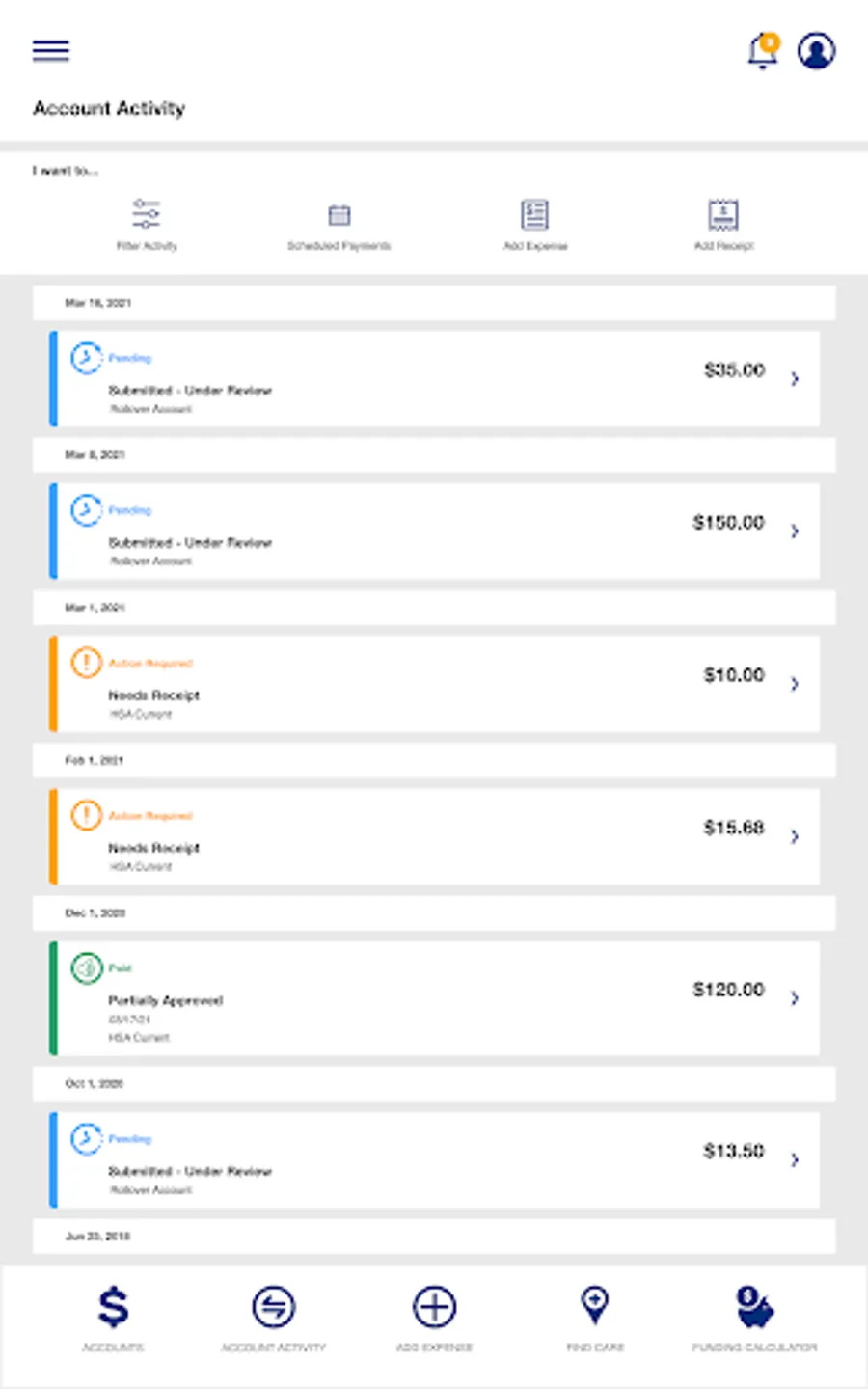The height and width of the screenshot is (1389, 868).
Task: Open the $10.00 Needs Receipt entry
Action: [434, 684]
